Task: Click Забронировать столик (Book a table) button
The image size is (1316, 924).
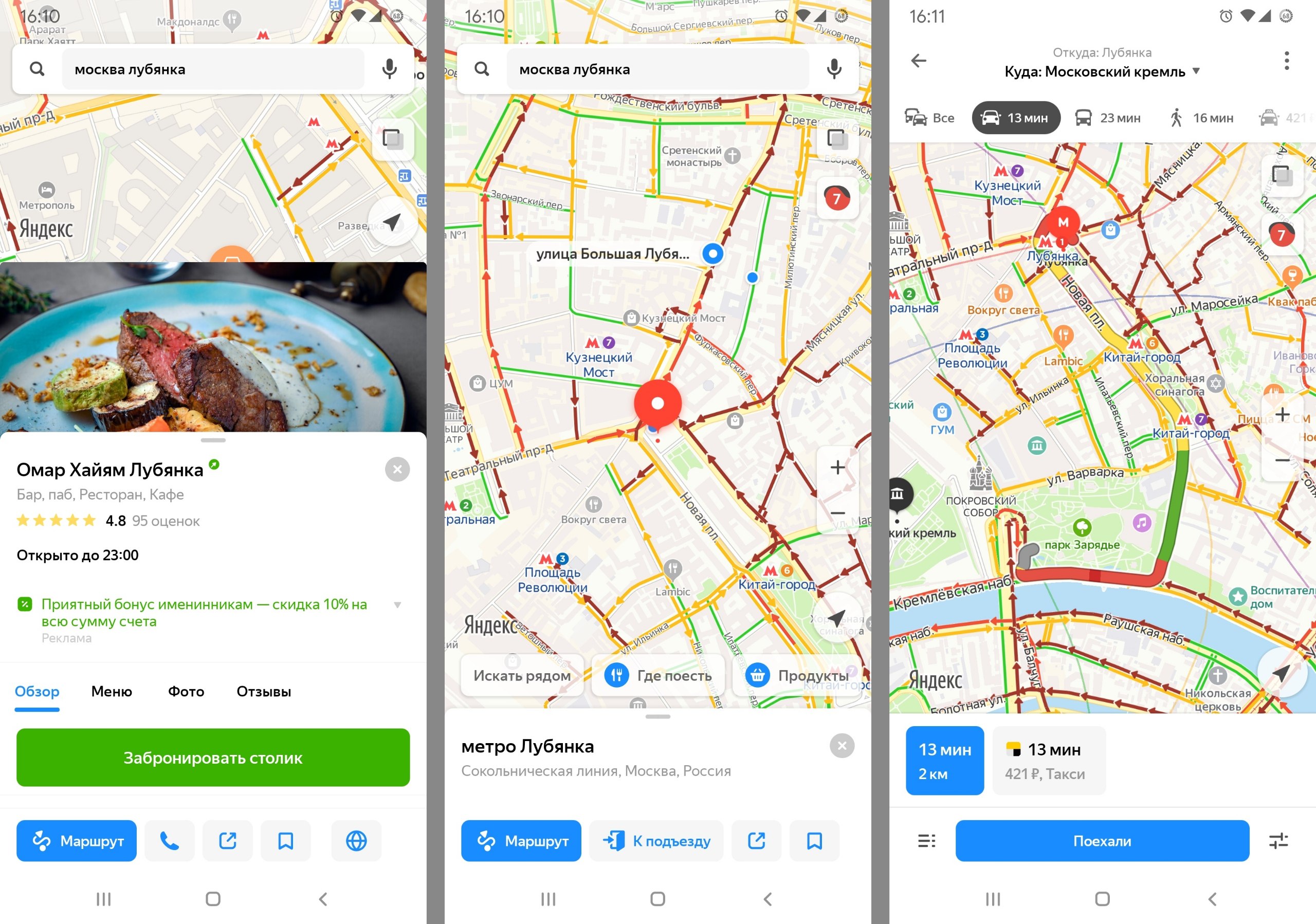Action: coord(213,758)
